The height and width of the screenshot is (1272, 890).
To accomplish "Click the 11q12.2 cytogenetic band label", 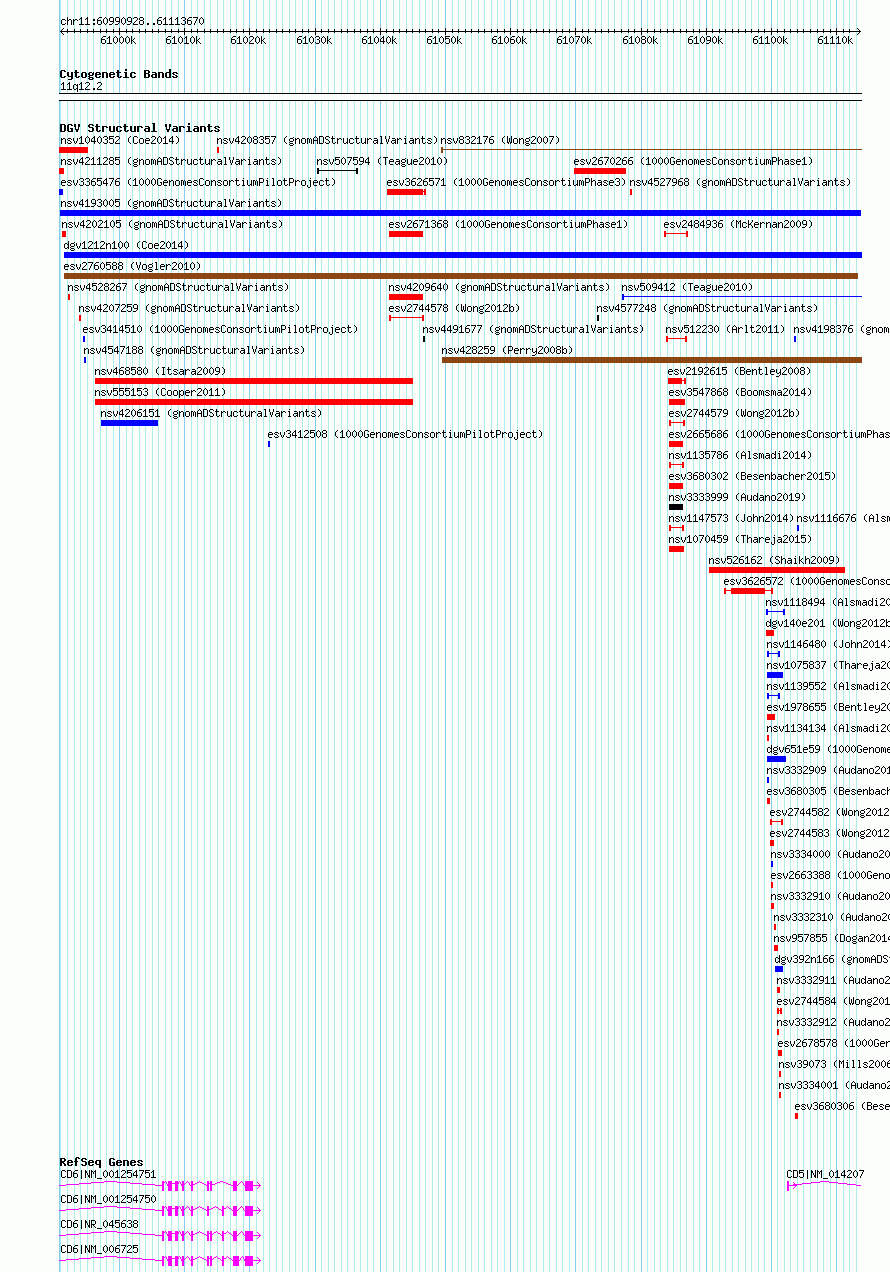I will pyautogui.click(x=81, y=87).
